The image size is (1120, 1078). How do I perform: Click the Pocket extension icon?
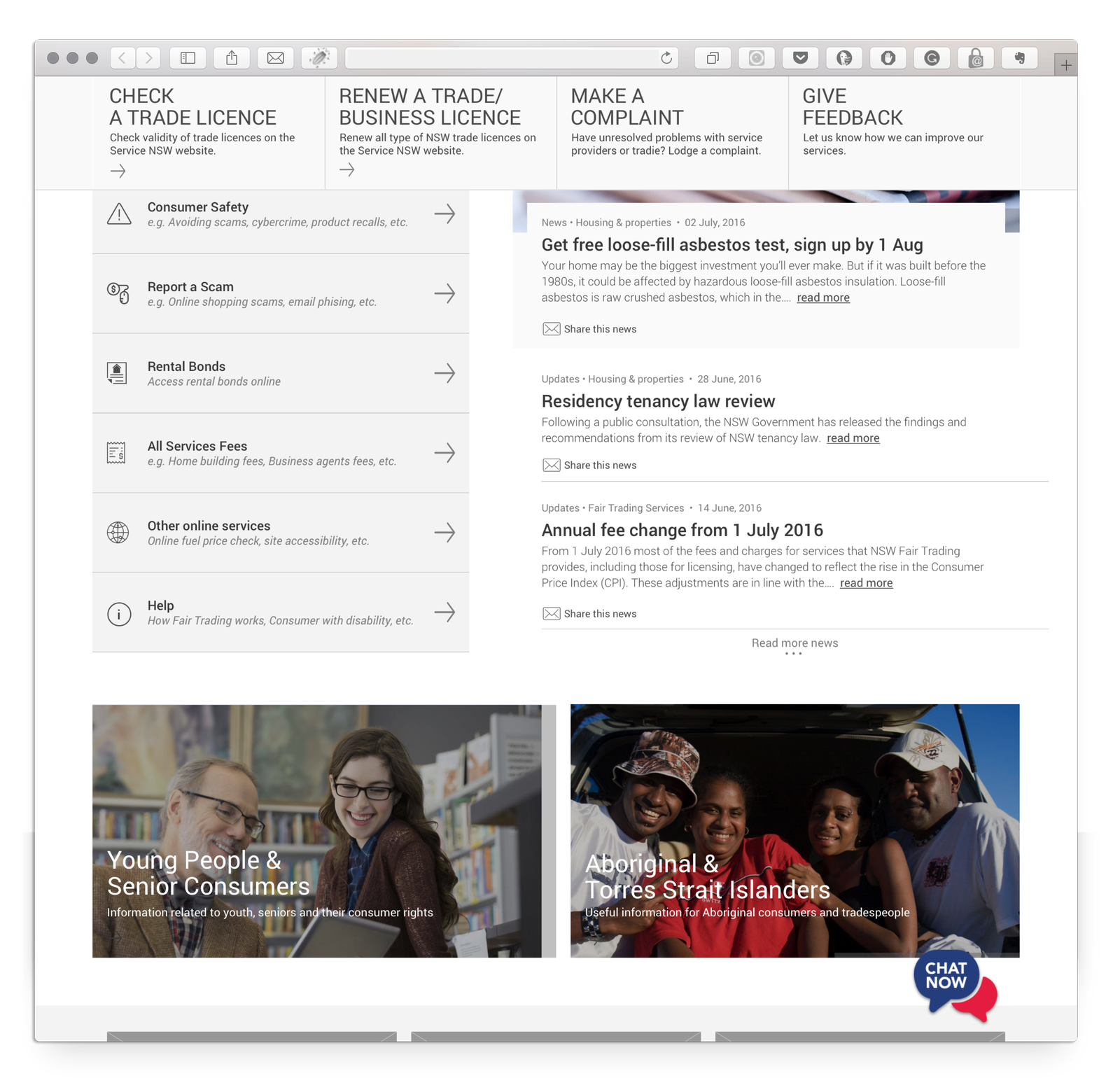pos(800,57)
